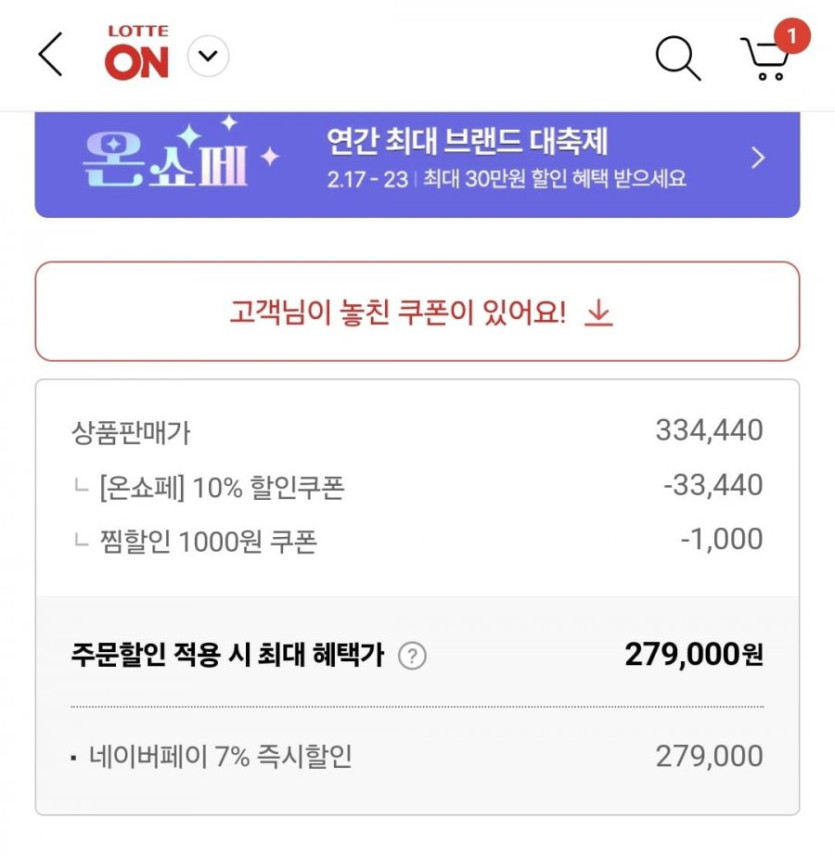835x856 pixels.
Task: Open the LOTTE ON home logo
Action: (x=137, y=55)
